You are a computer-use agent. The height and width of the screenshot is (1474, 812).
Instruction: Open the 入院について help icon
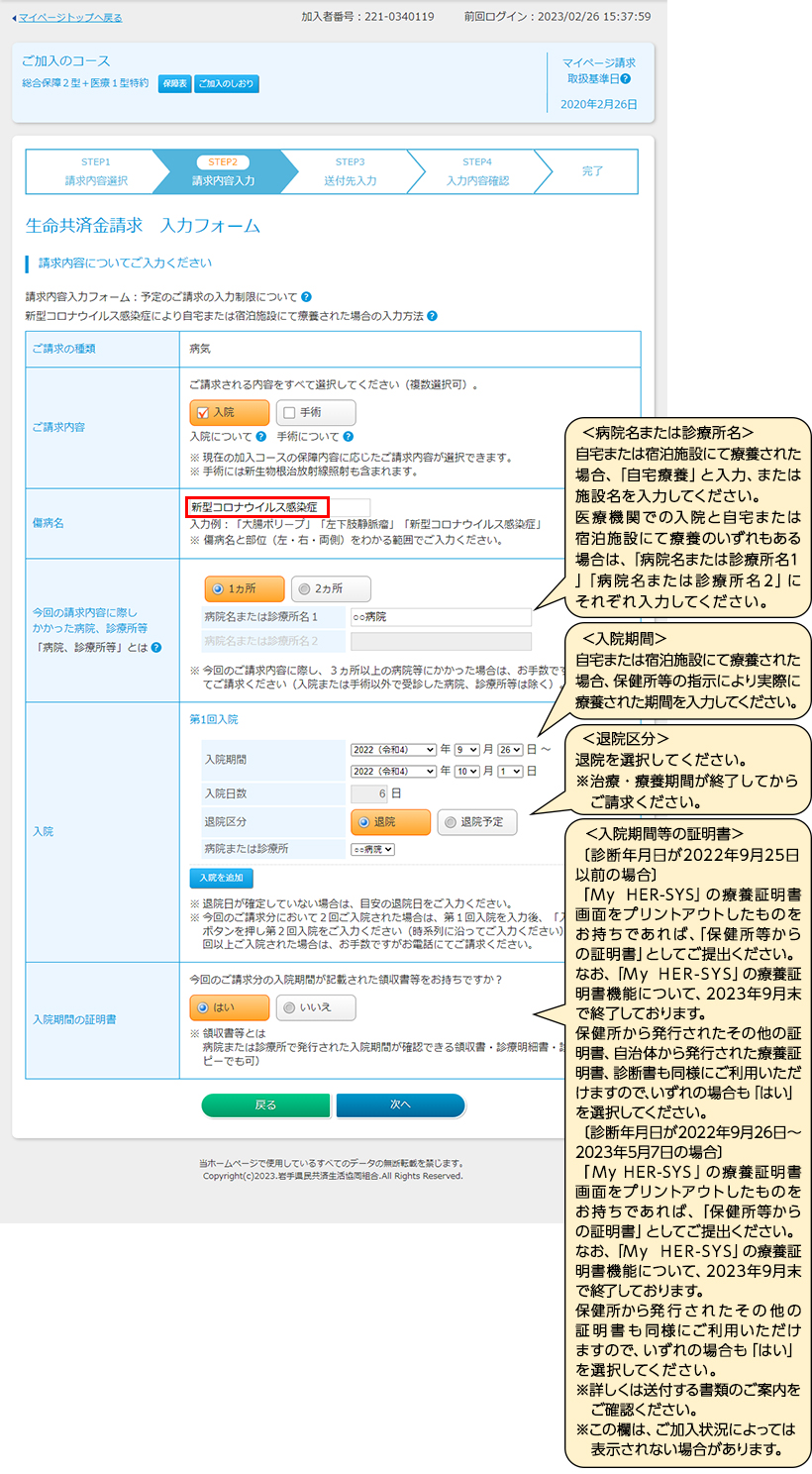[261, 437]
